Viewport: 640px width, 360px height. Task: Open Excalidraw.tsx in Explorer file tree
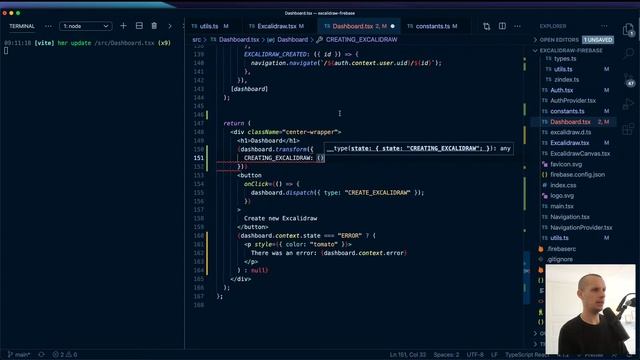pyautogui.click(x=569, y=143)
